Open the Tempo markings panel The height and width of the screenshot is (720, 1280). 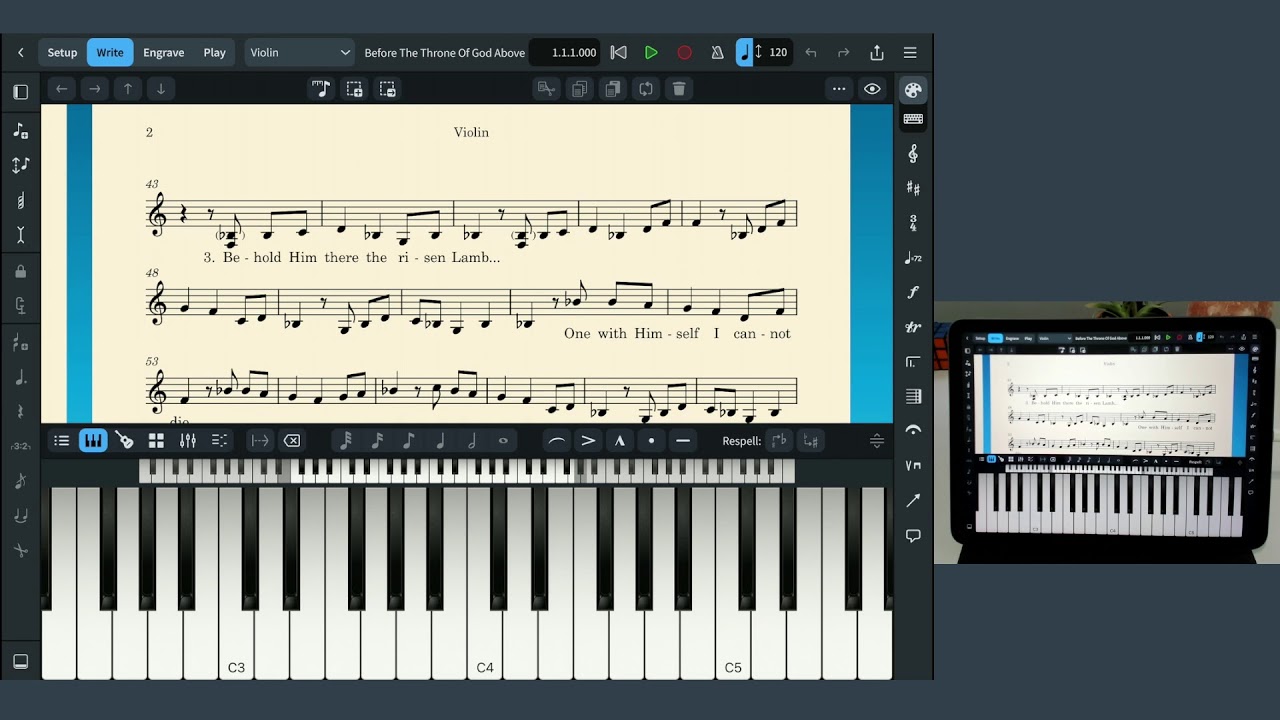913,258
